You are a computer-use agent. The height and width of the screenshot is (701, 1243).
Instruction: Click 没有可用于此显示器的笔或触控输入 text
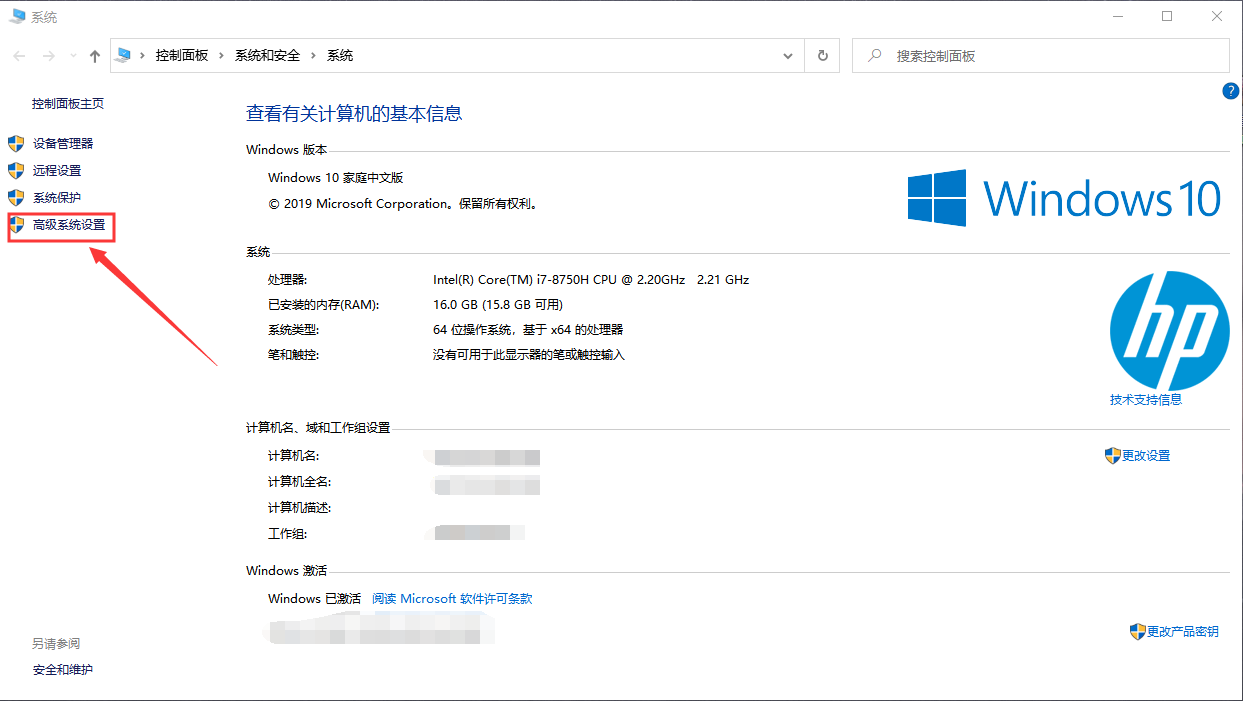point(529,355)
